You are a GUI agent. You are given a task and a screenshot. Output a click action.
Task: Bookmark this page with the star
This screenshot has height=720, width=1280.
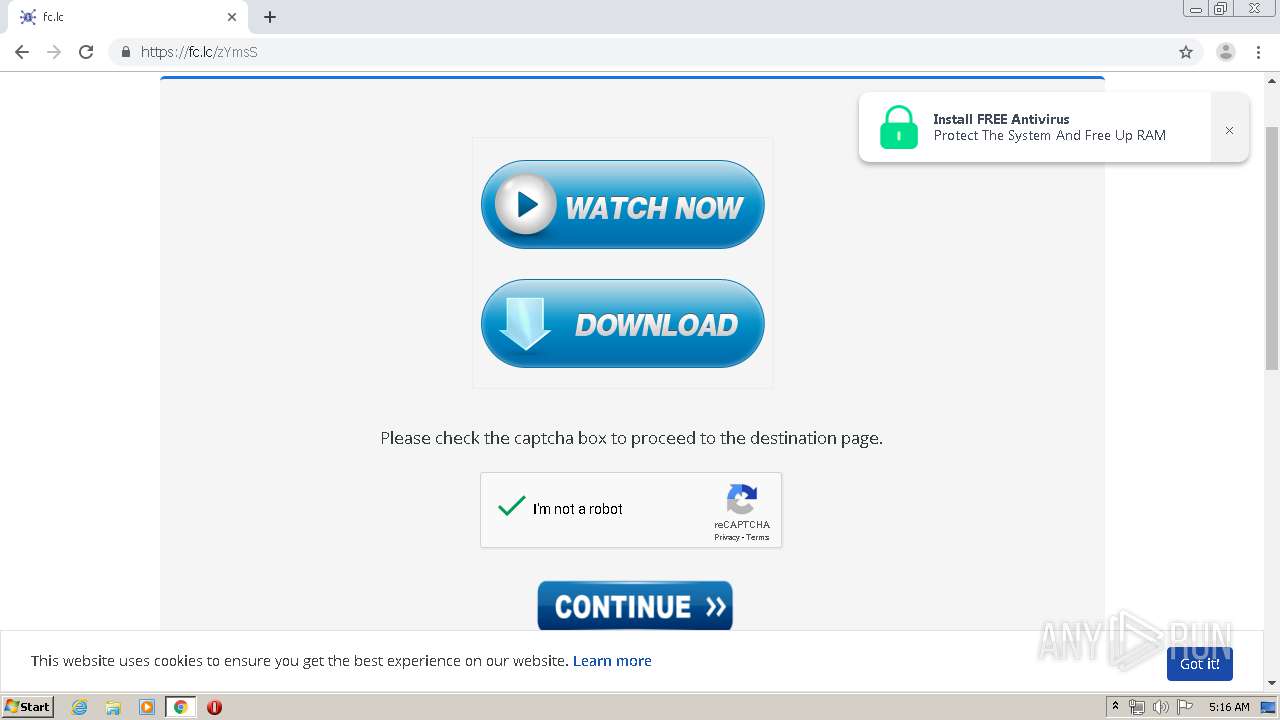1186,52
